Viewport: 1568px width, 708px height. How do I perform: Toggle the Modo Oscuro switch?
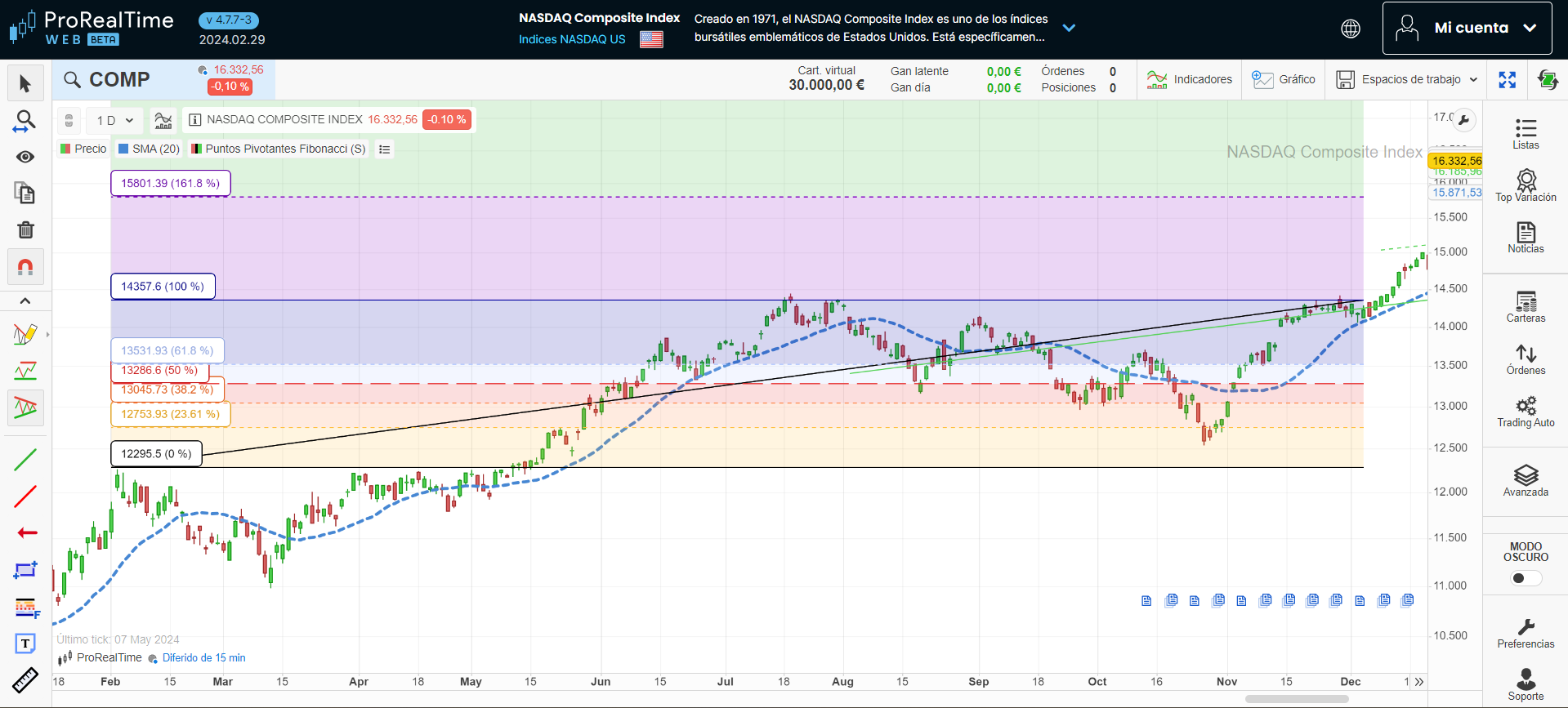tap(1525, 578)
